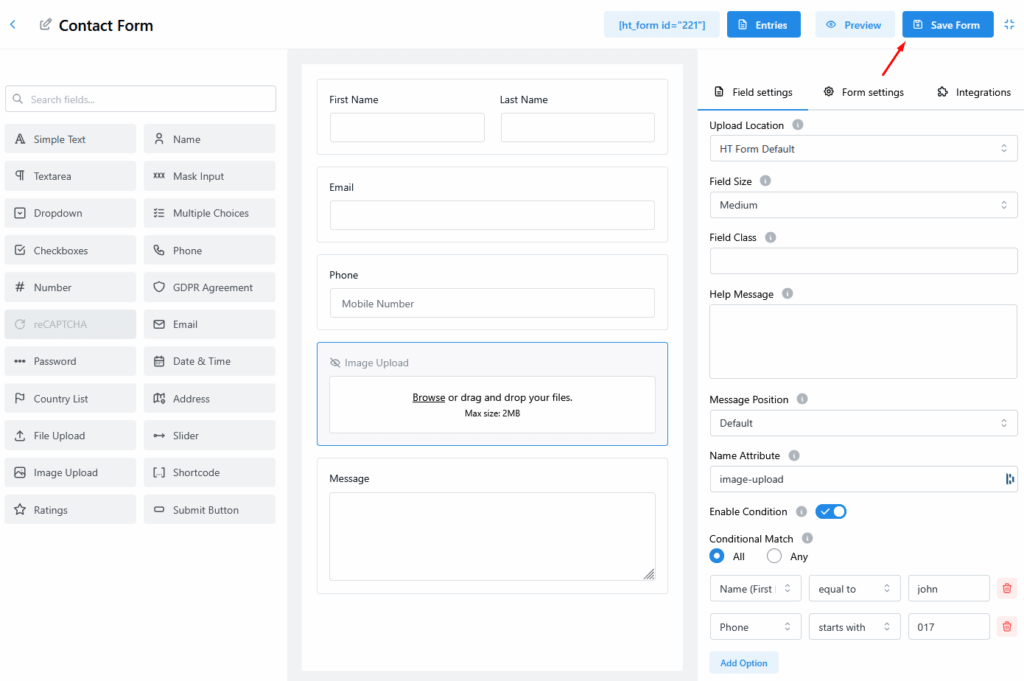
Task: Click the info icon next to Upload Location
Action: 797,125
